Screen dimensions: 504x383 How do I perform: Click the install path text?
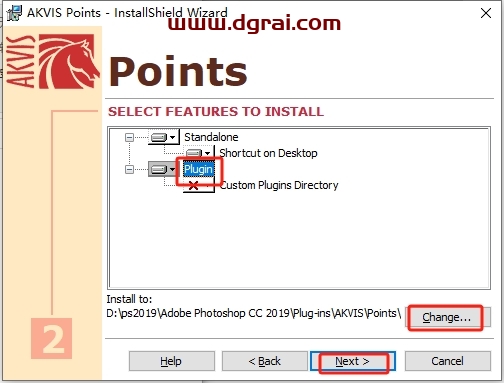(254, 313)
